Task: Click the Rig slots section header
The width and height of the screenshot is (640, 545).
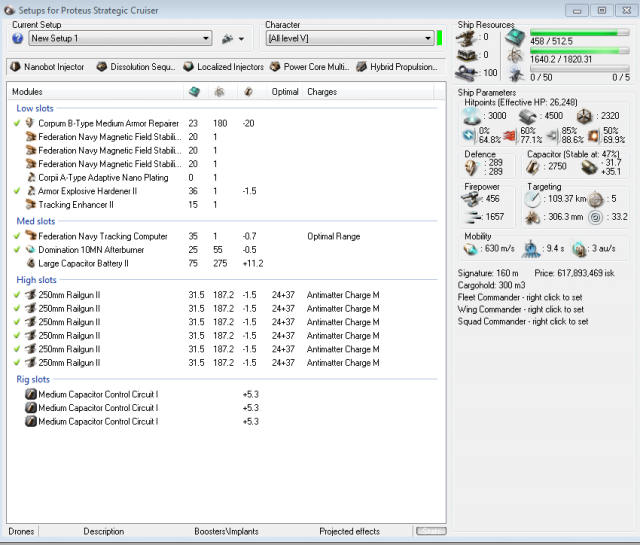Action: [x=33, y=379]
